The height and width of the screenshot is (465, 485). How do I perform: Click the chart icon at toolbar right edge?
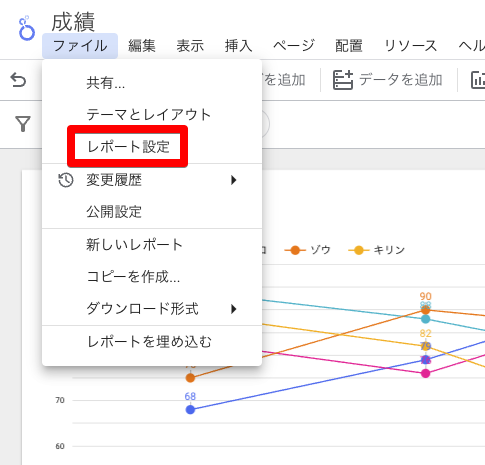coord(478,80)
